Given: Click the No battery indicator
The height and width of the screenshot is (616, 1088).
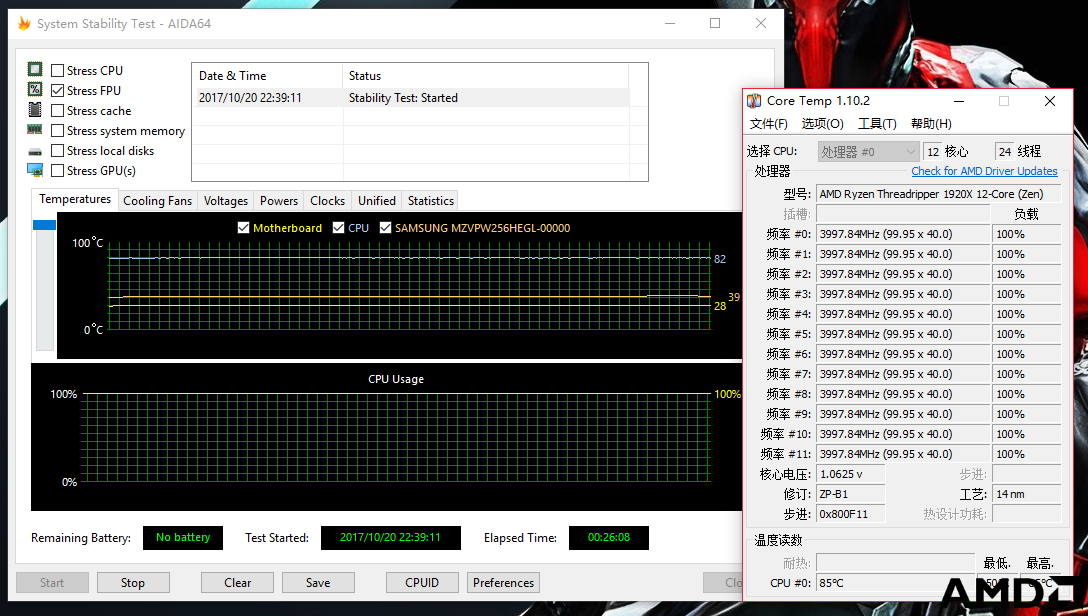Looking at the screenshot, I should 183,538.
